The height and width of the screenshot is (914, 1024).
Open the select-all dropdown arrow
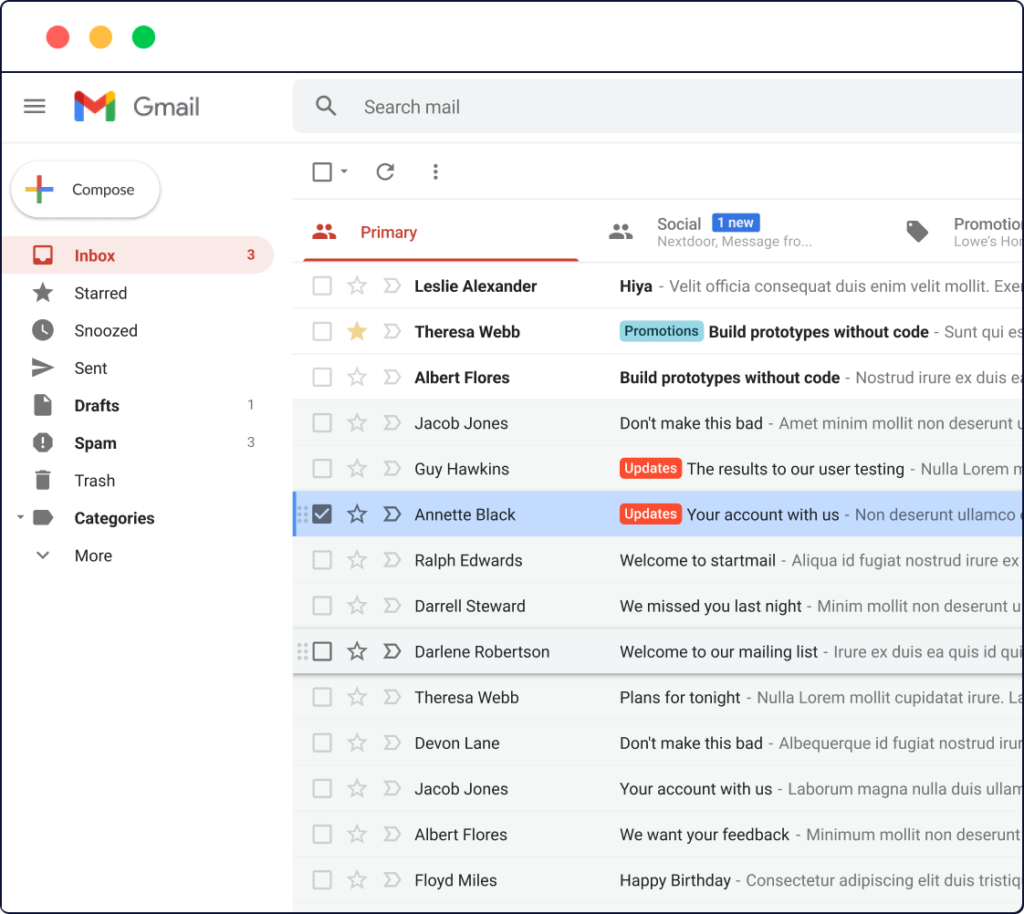point(344,172)
